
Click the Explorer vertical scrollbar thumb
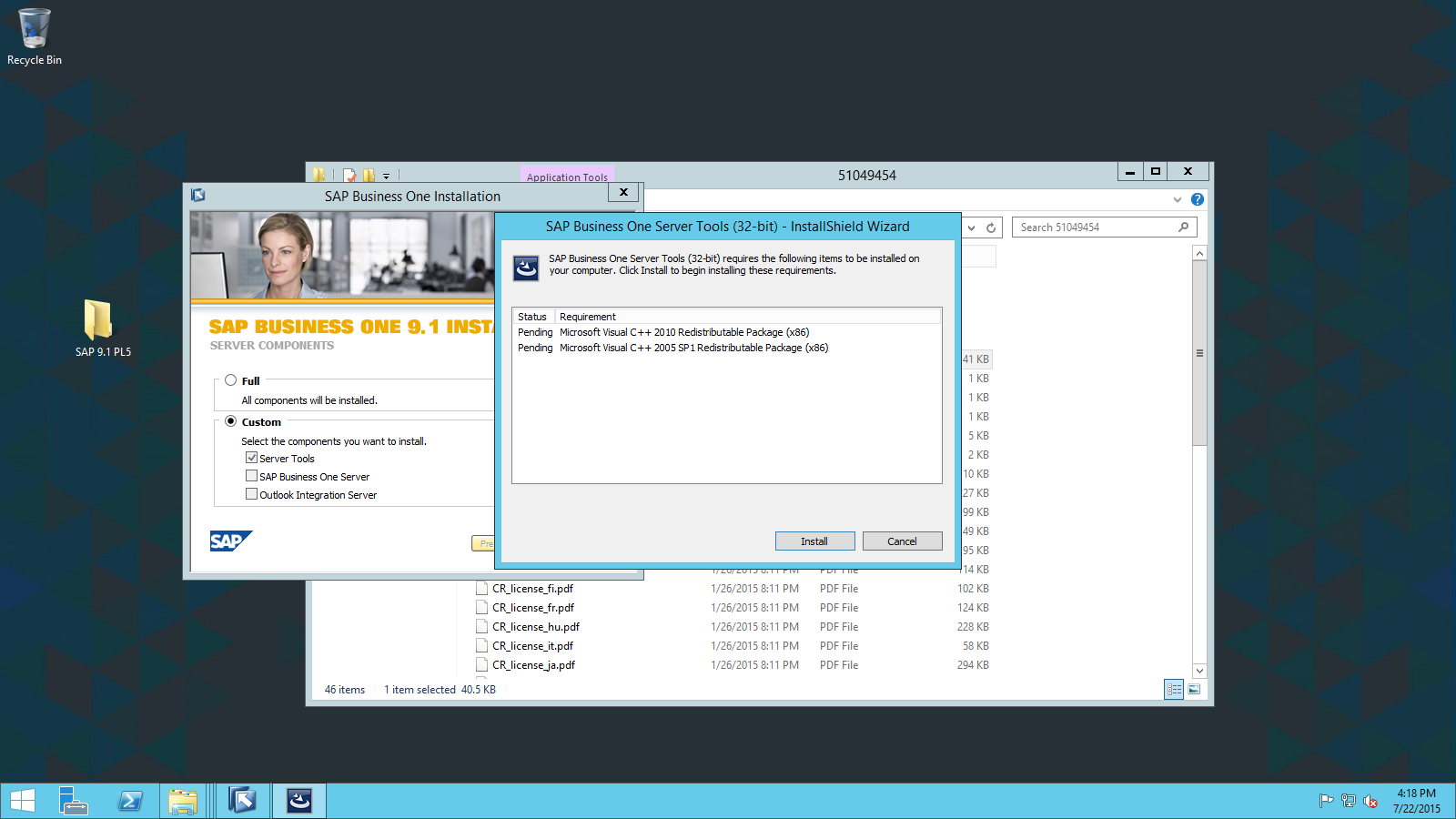point(1199,353)
